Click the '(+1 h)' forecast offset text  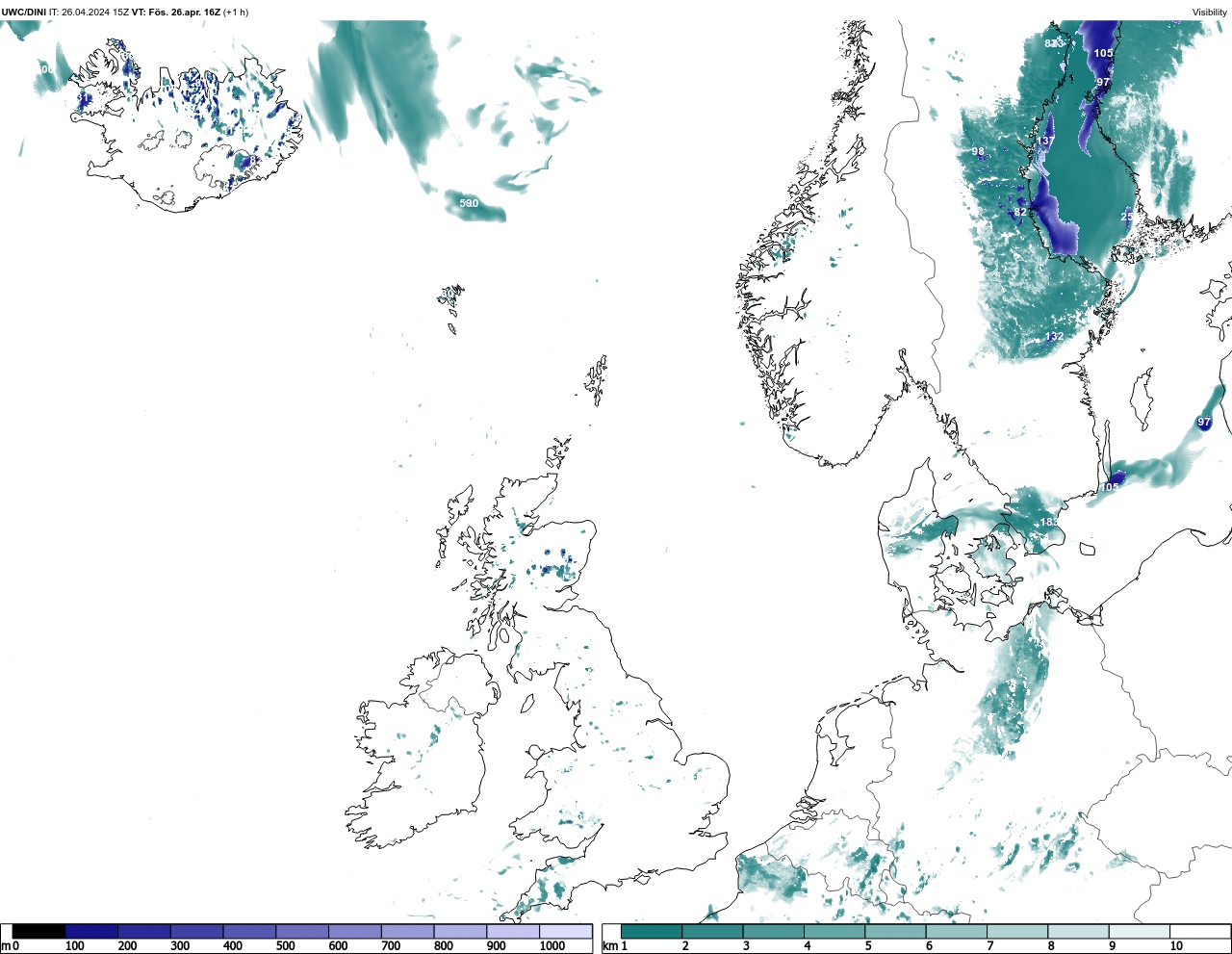click(236, 13)
